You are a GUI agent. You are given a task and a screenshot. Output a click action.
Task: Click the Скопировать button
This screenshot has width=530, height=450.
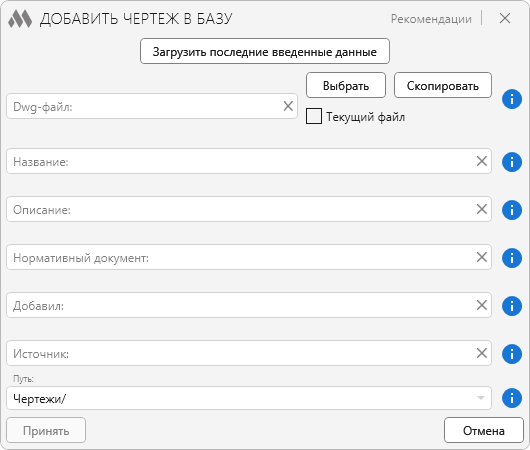click(x=443, y=85)
